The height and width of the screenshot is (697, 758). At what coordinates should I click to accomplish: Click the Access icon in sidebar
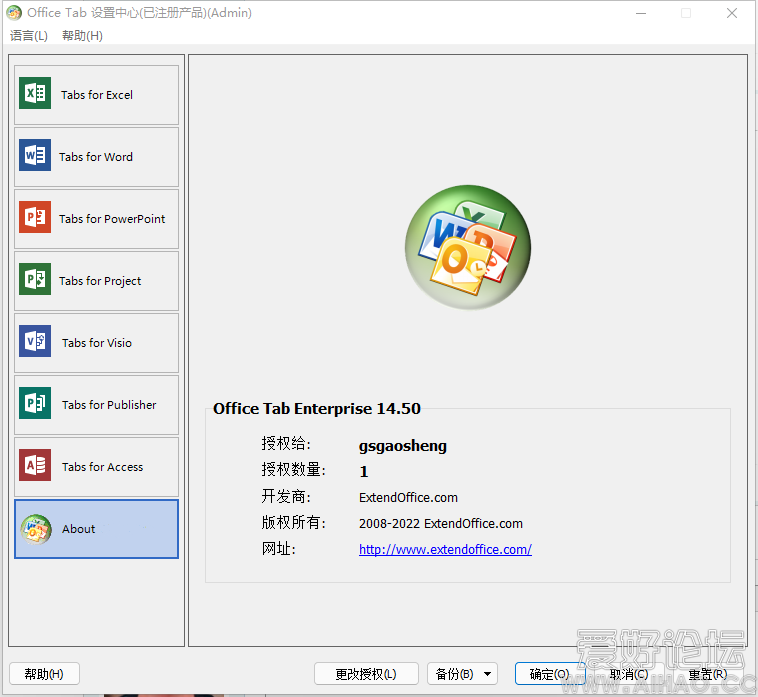[x=35, y=465]
